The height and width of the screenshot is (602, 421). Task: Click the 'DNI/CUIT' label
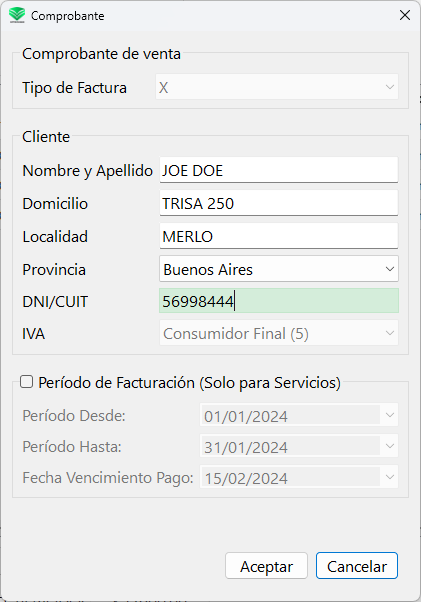point(55,302)
